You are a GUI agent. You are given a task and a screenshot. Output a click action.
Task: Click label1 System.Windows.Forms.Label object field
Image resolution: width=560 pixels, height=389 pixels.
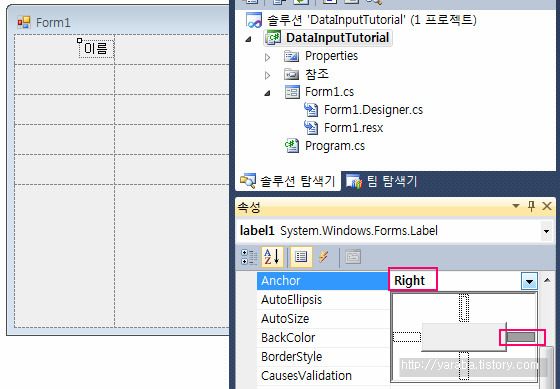(x=395, y=231)
